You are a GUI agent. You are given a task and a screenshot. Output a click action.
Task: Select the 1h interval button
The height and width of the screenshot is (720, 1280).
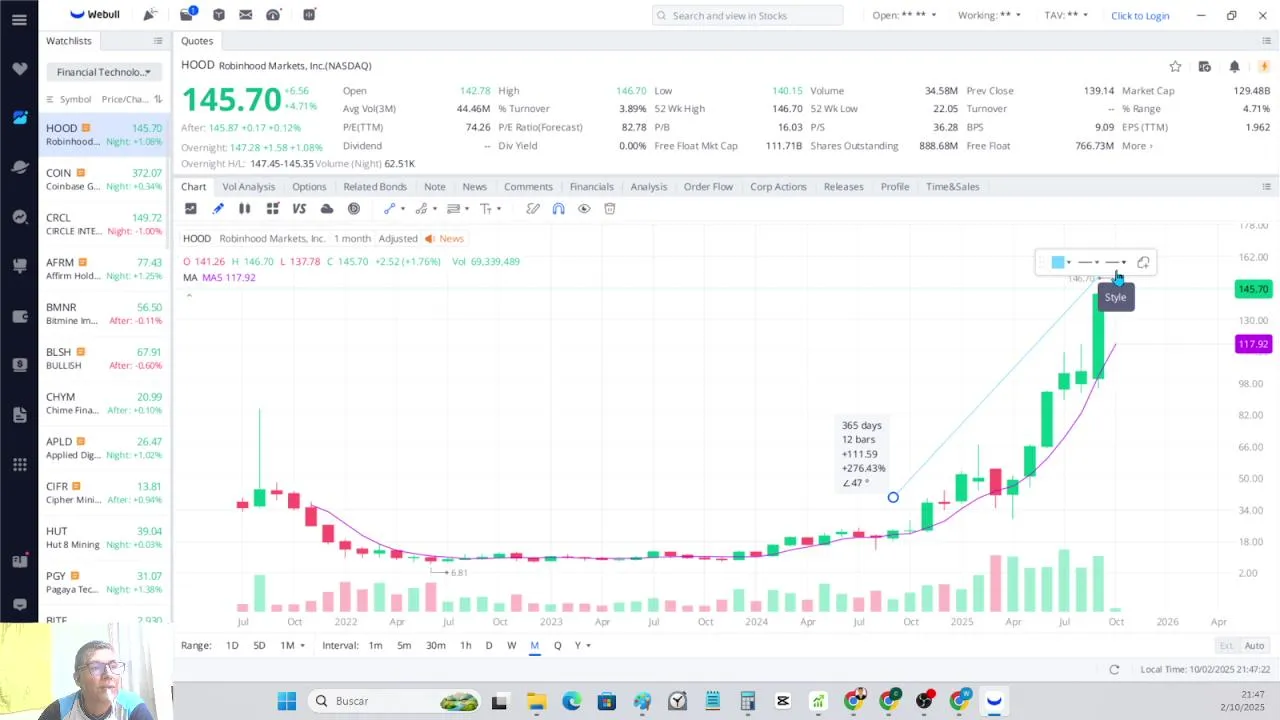pos(465,646)
